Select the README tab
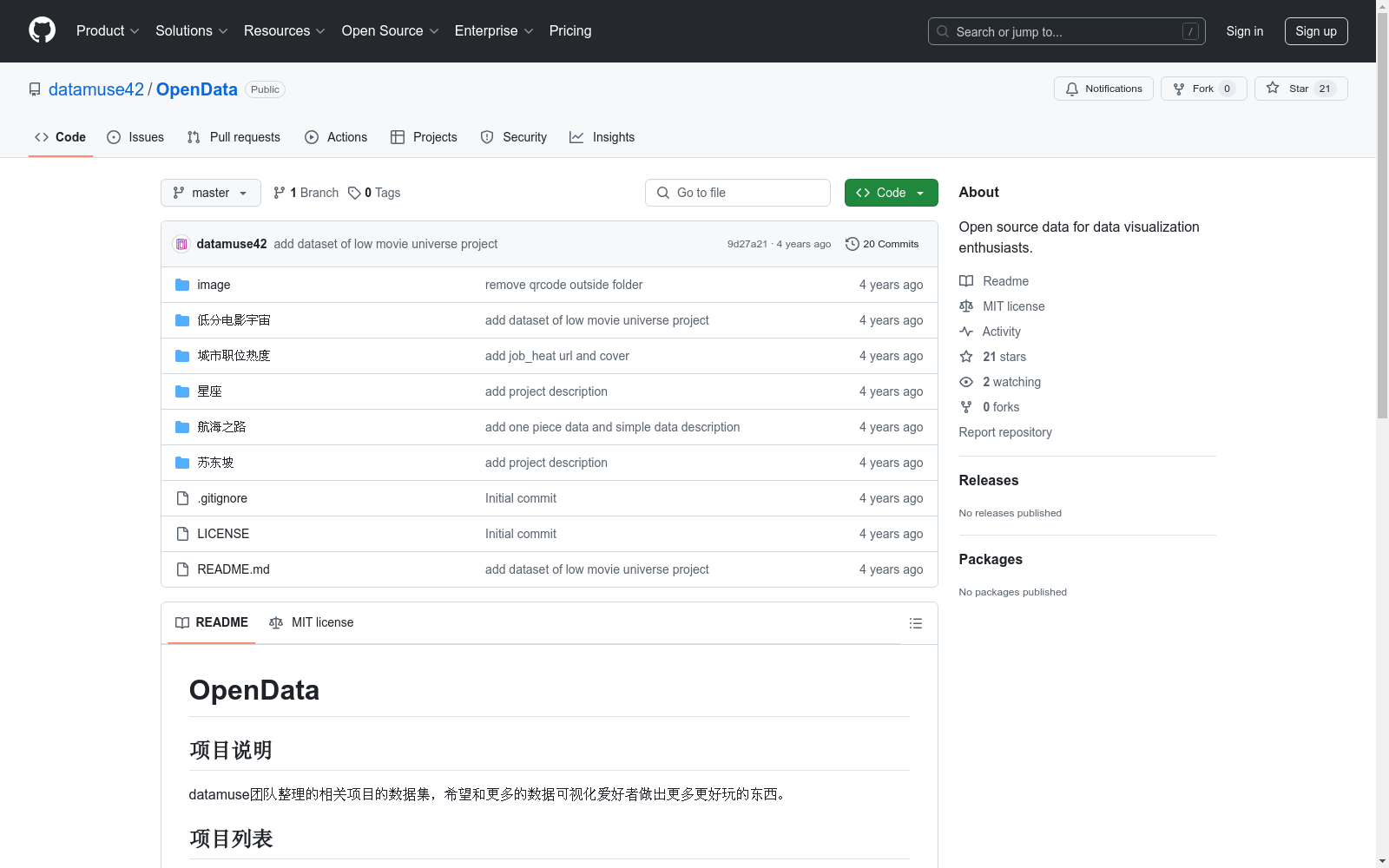1389x868 pixels. (x=212, y=623)
